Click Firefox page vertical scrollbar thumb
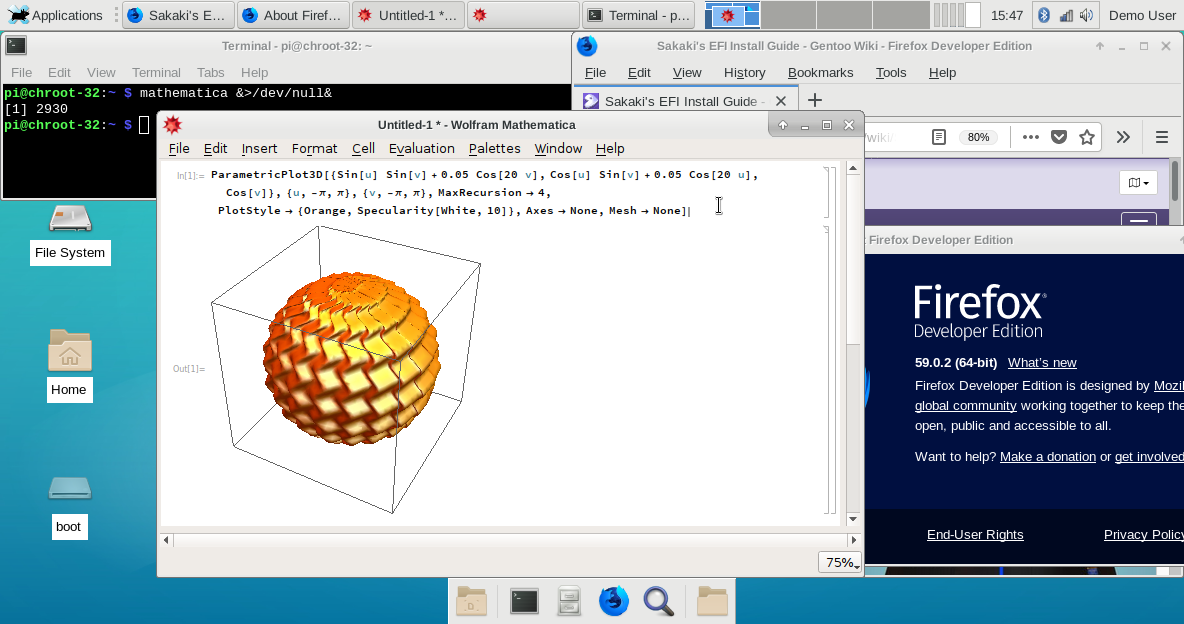The height and width of the screenshot is (624, 1184). click(1176, 181)
